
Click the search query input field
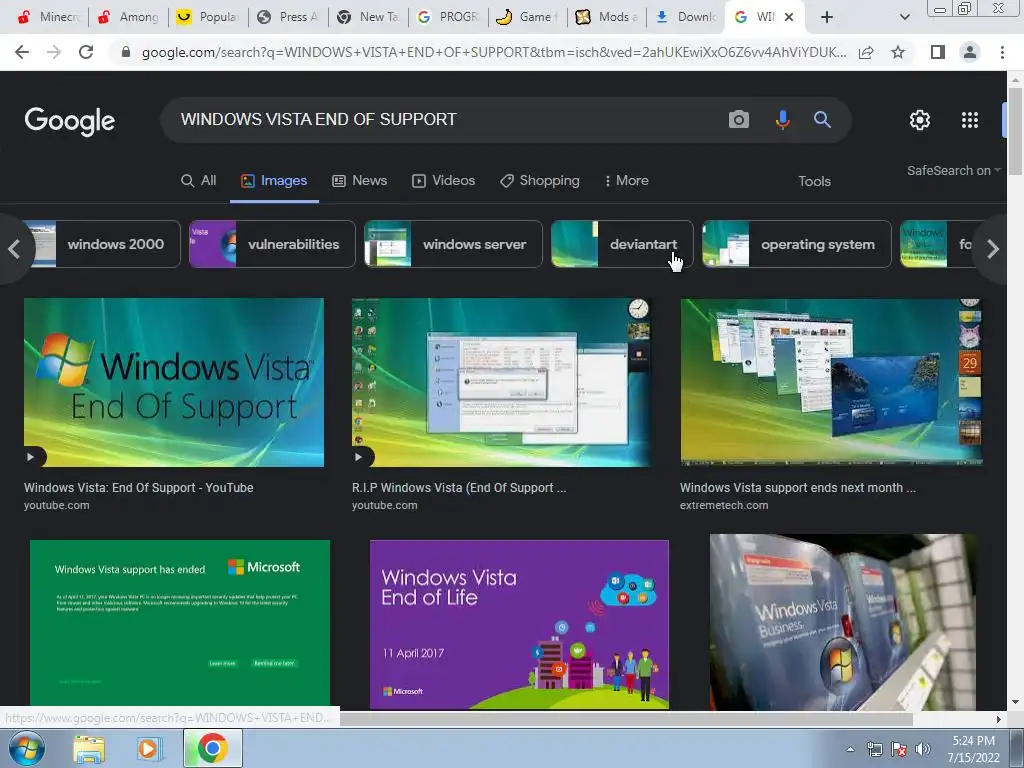click(x=444, y=120)
